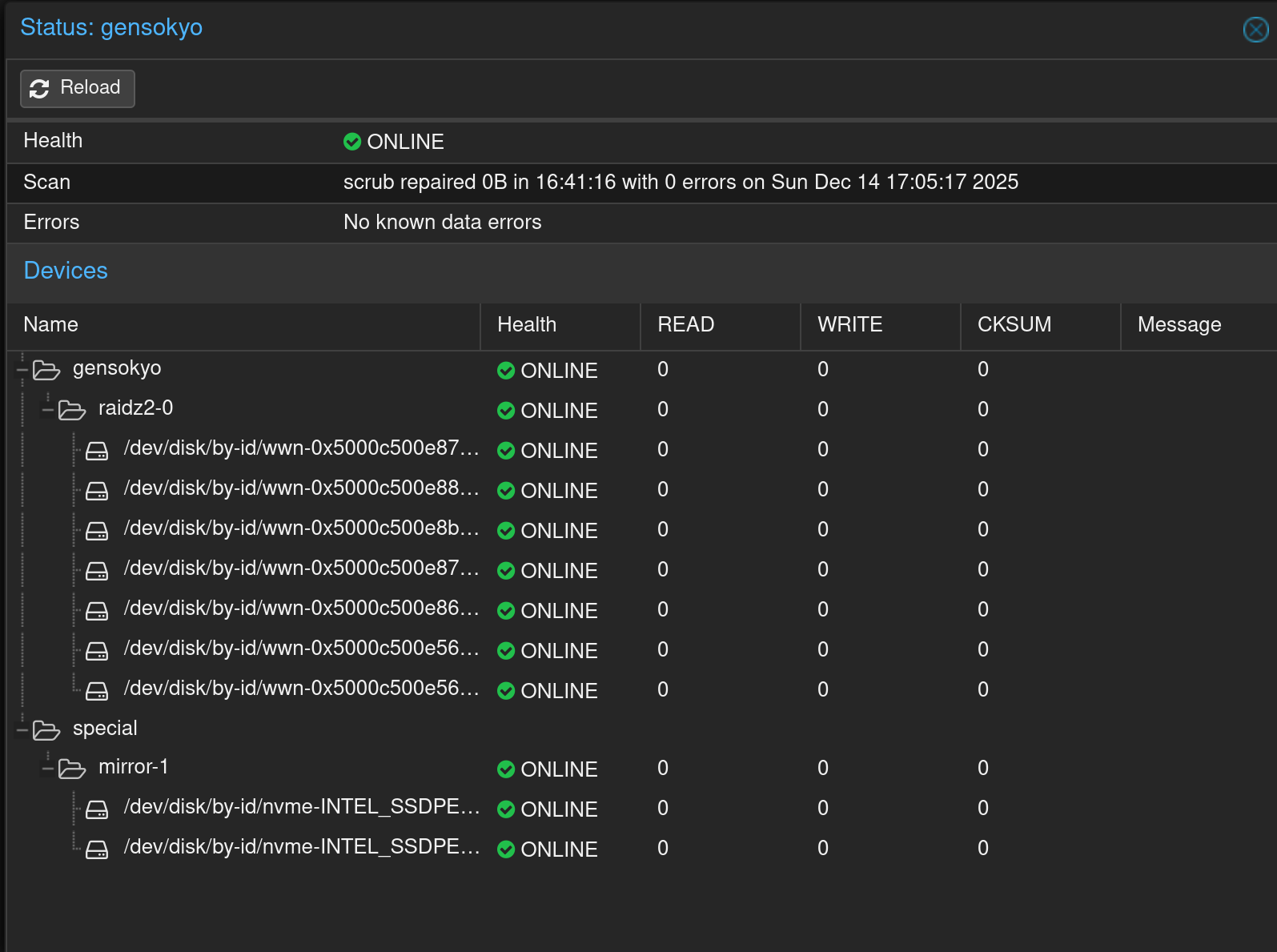Close the Status gensokyo dialog
Image resolution: width=1277 pixels, height=952 pixels.
1255,30
